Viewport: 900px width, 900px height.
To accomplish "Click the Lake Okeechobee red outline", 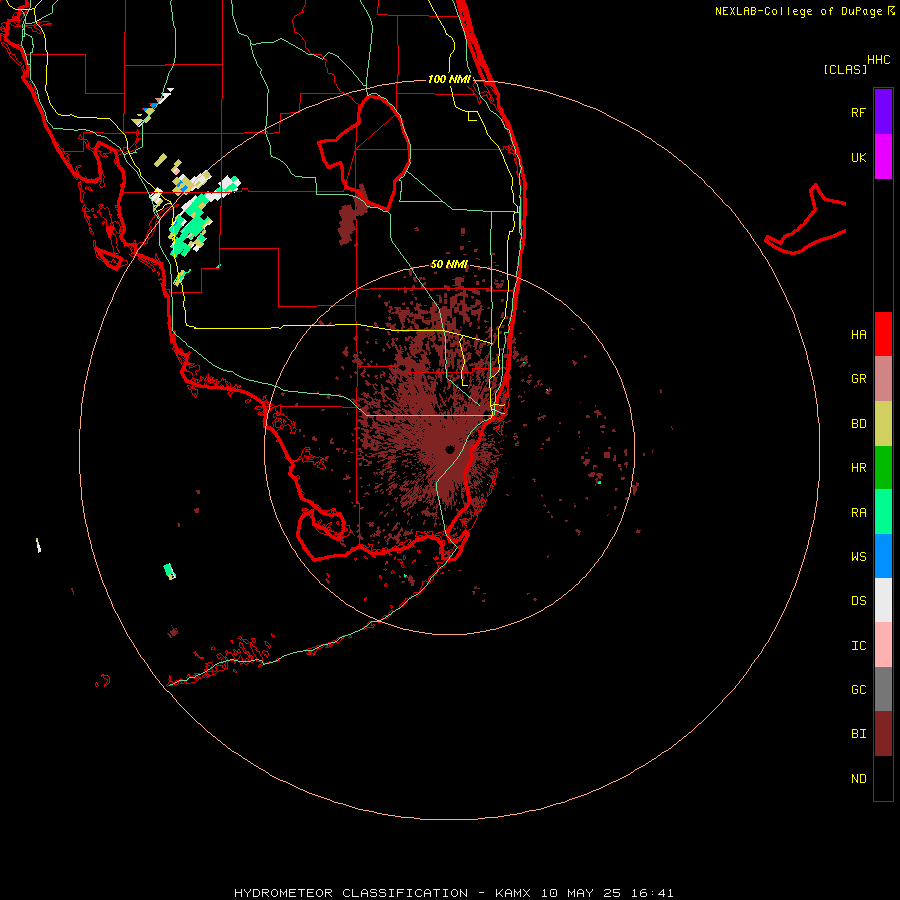I will click(364, 152).
